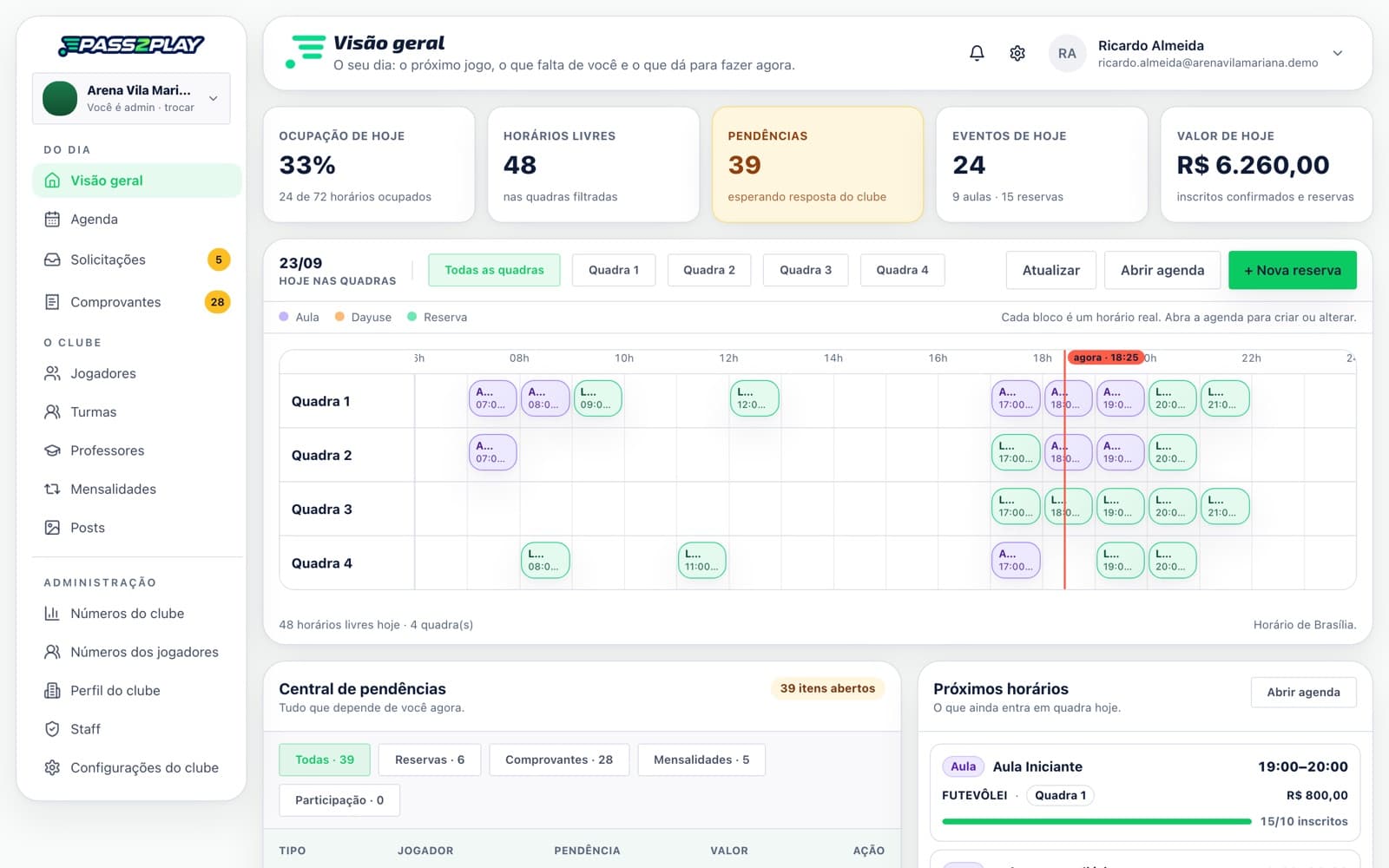The width and height of the screenshot is (1389, 868).
Task: Click the Atualizar button
Action: click(1051, 270)
